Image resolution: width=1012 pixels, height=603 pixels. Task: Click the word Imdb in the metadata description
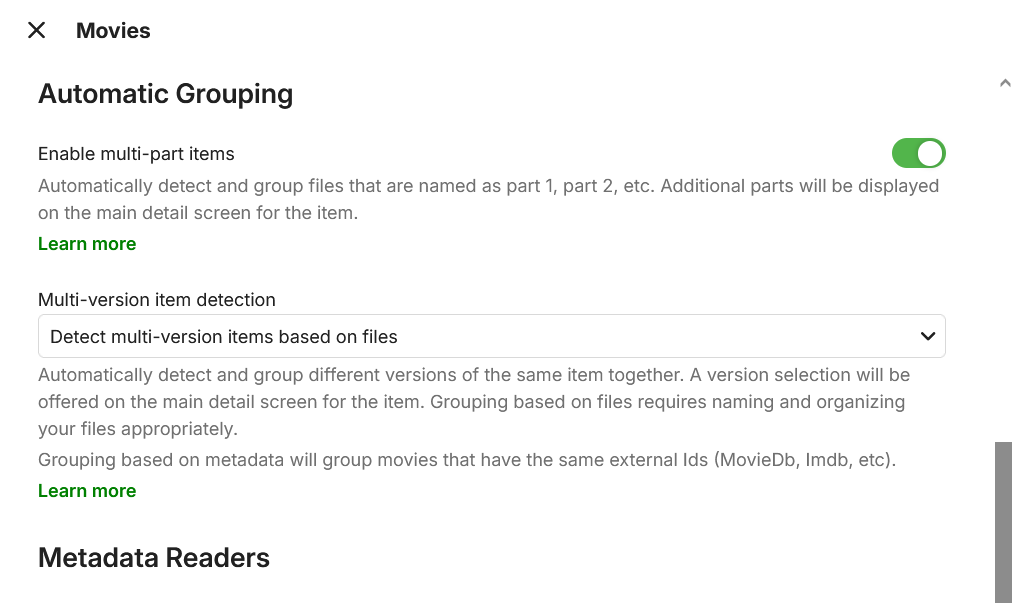[820, 461]
